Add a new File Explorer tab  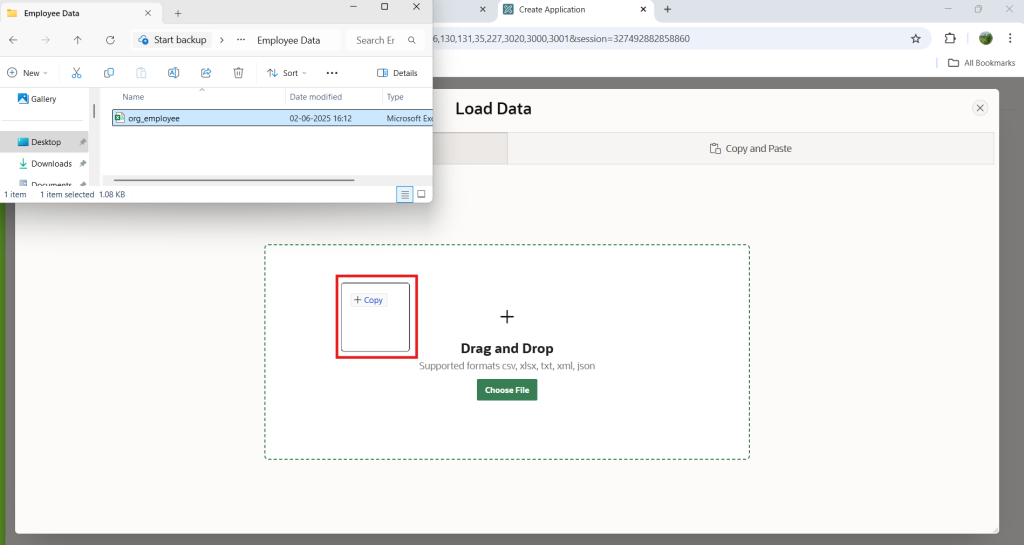178,13
